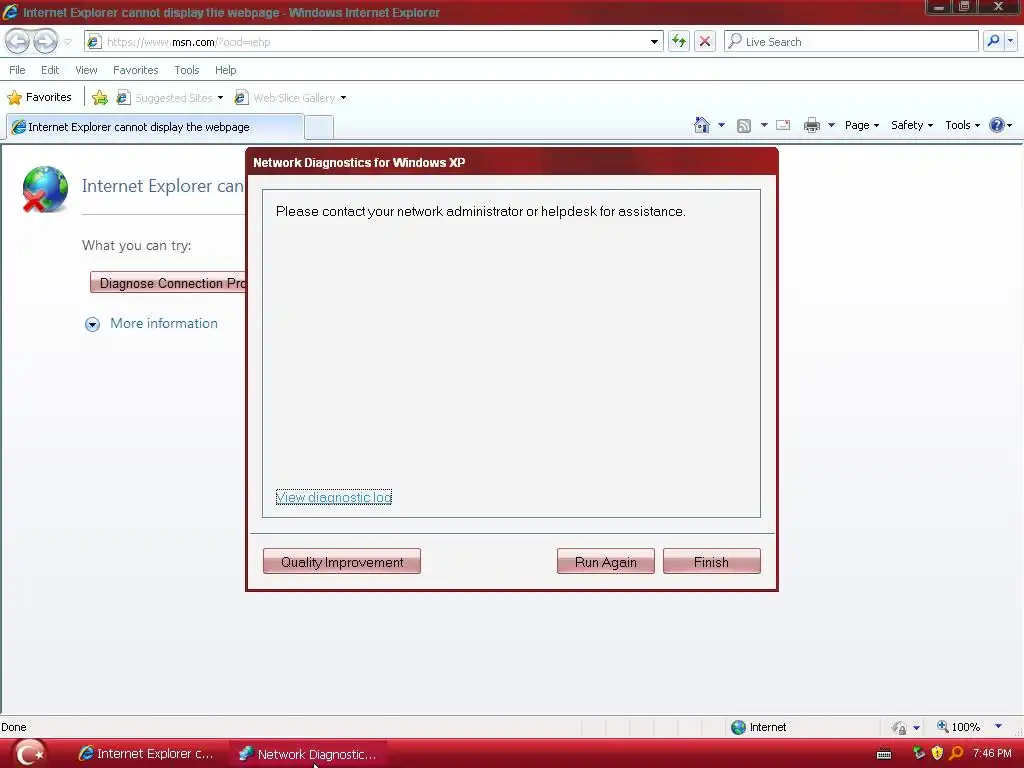This screenshot has height=768, width=1024.
Task: Click protected mode lock icon in status bar
Action: click(899, 728)
